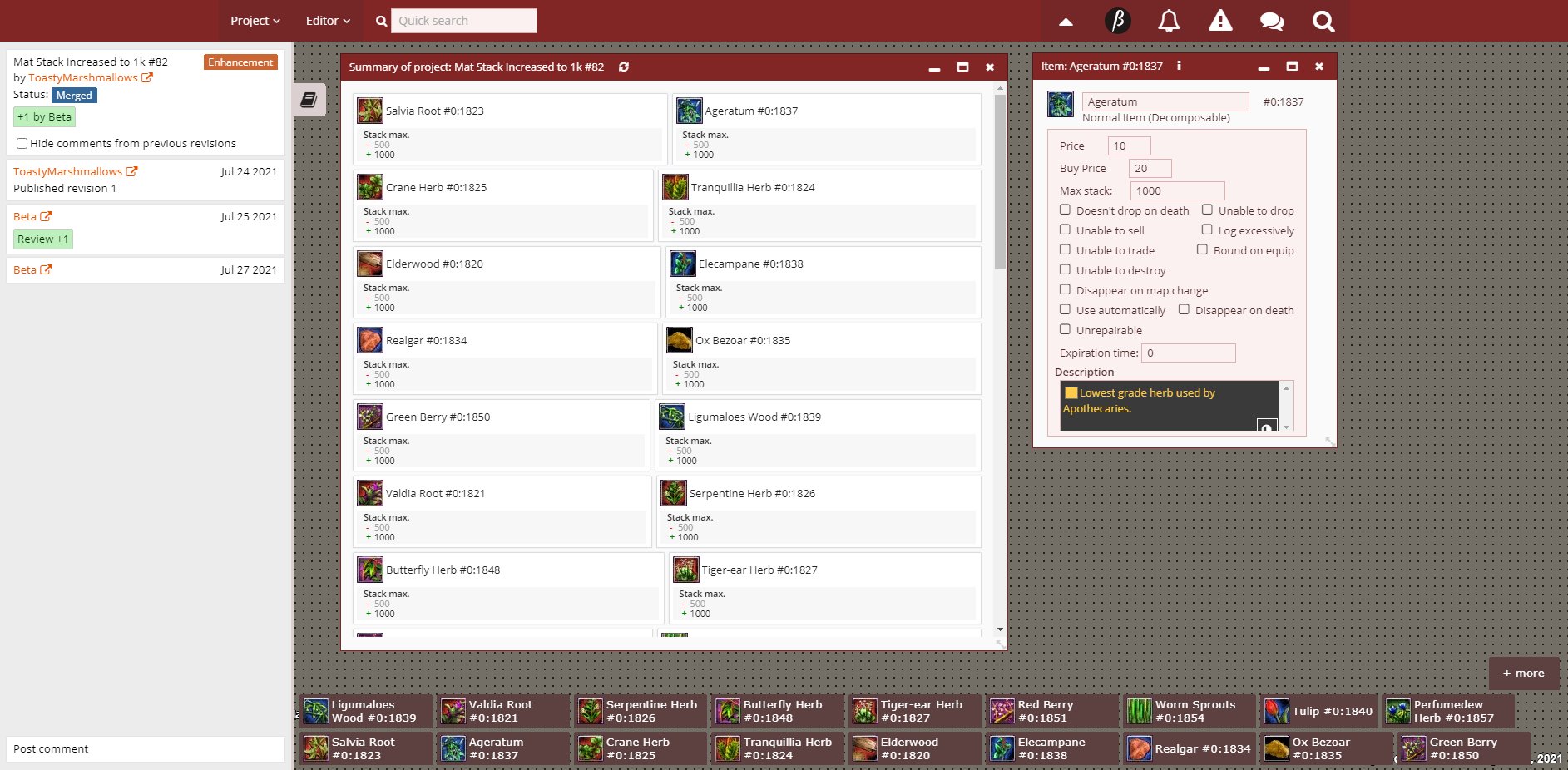Click the upward arrow icon in header
Viewport: 1568px width, 770px height.
(x=1066, y=22)
